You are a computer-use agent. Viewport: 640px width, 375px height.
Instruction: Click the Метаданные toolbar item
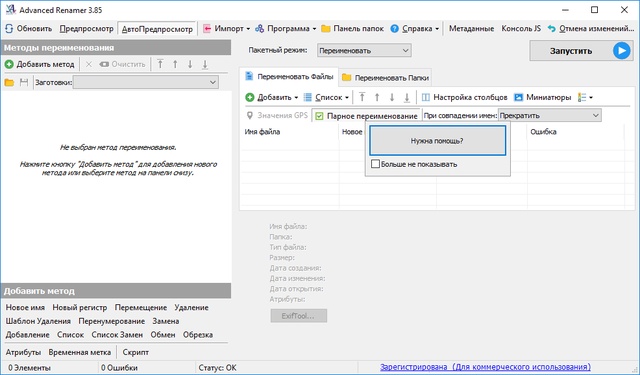471,29
